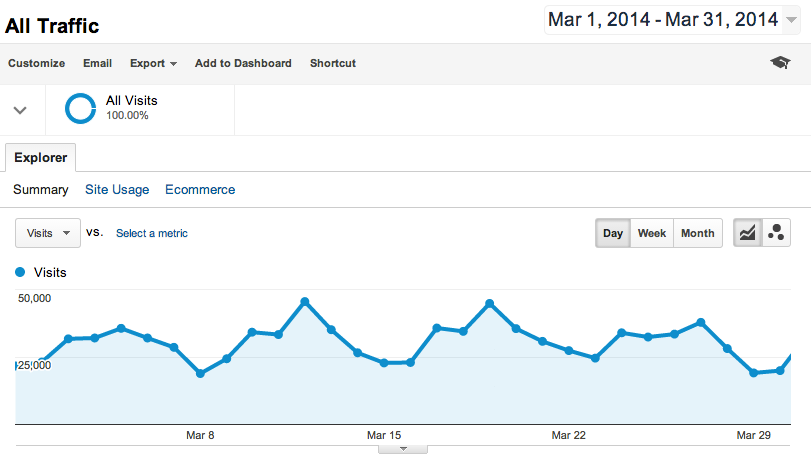Toggle graph to Month view
Viewport: 811px width, 470px height.
pyautogui.click(x=698, y=233)
